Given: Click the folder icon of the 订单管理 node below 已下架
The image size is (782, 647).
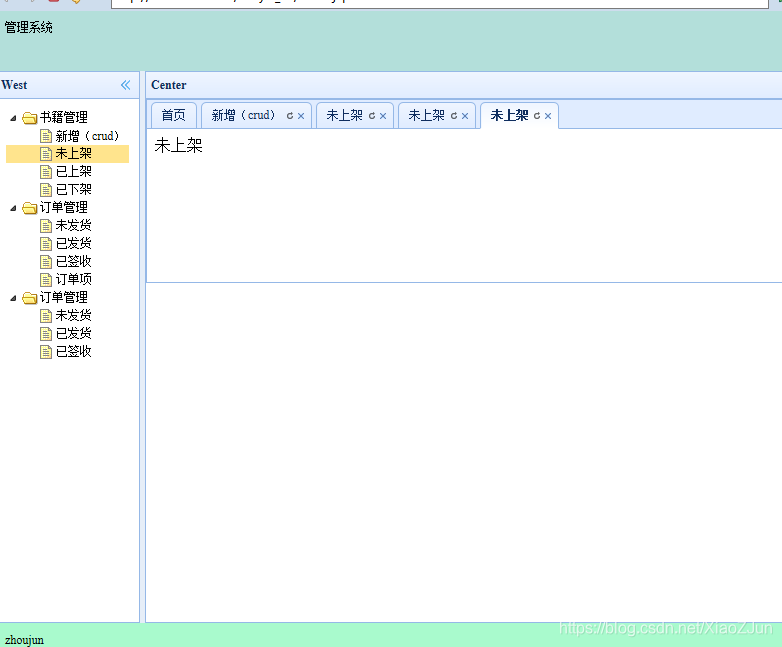Looking at the screenshot, I should [x=30, y=208].
